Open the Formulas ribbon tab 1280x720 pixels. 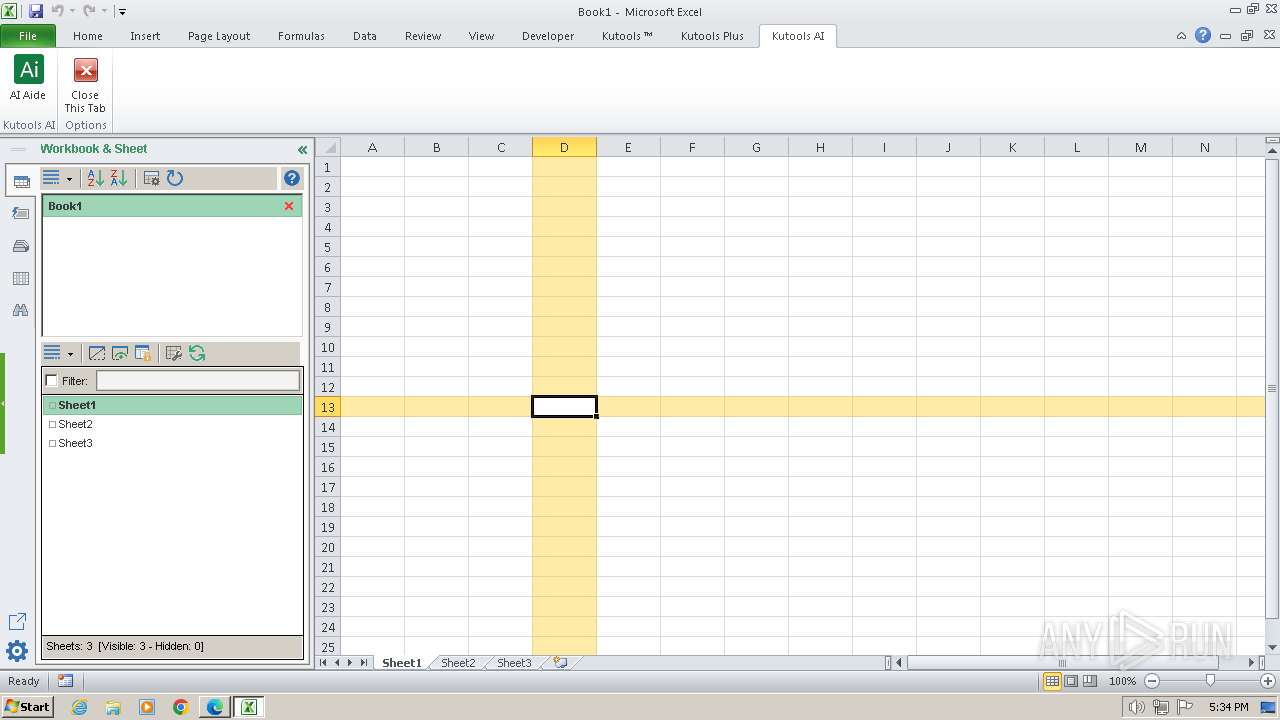[x=301, y=36]
